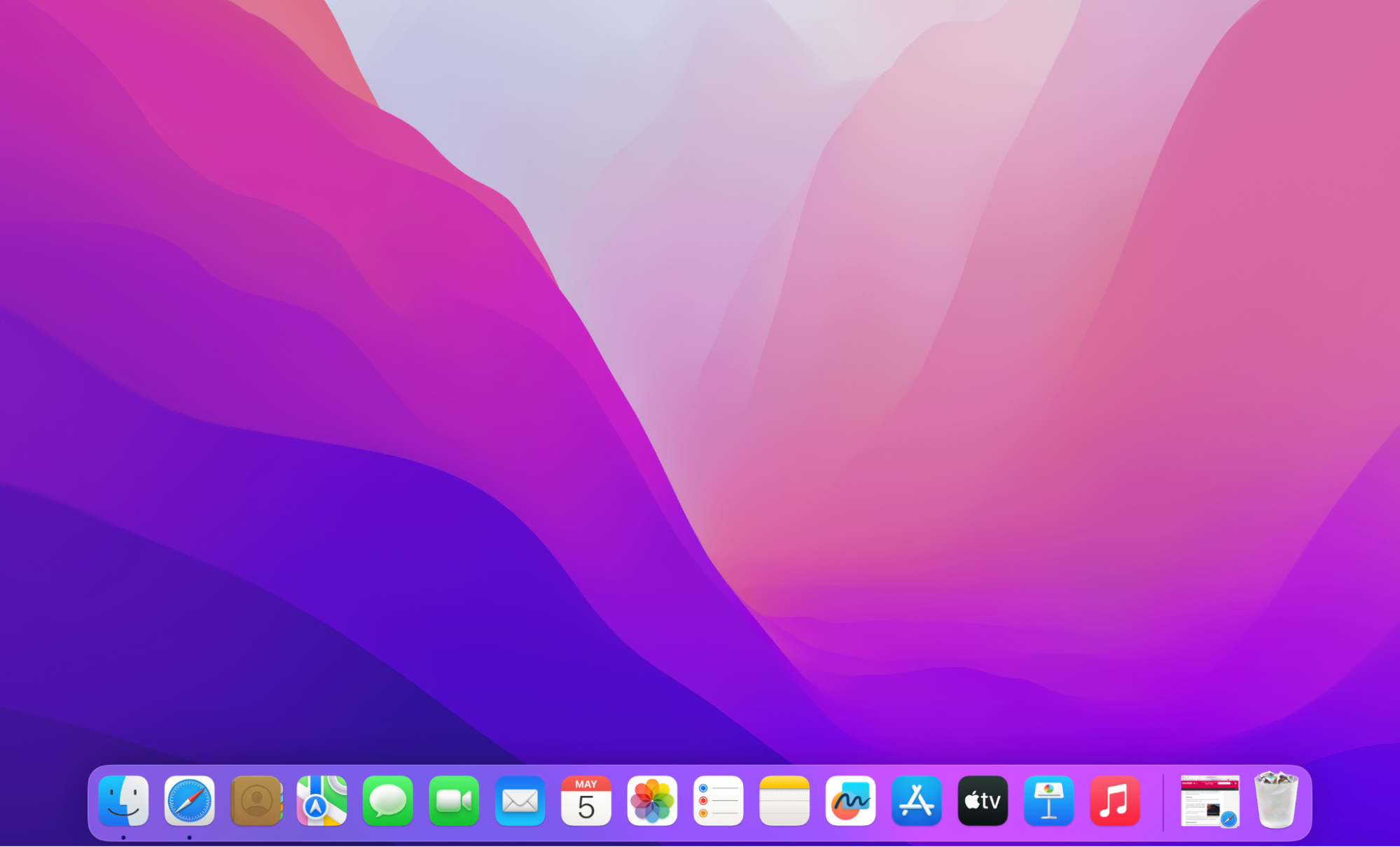Open the Trash in the Dock
The image size is (1400, 847).
click(1276, 800)
